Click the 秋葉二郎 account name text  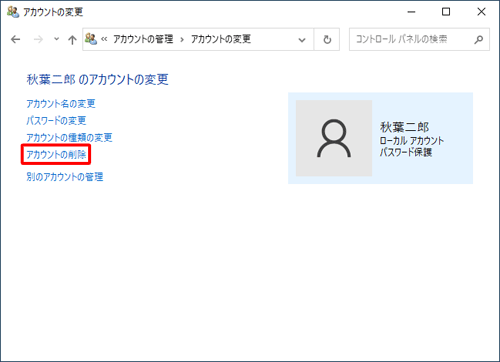pos(404,127)
